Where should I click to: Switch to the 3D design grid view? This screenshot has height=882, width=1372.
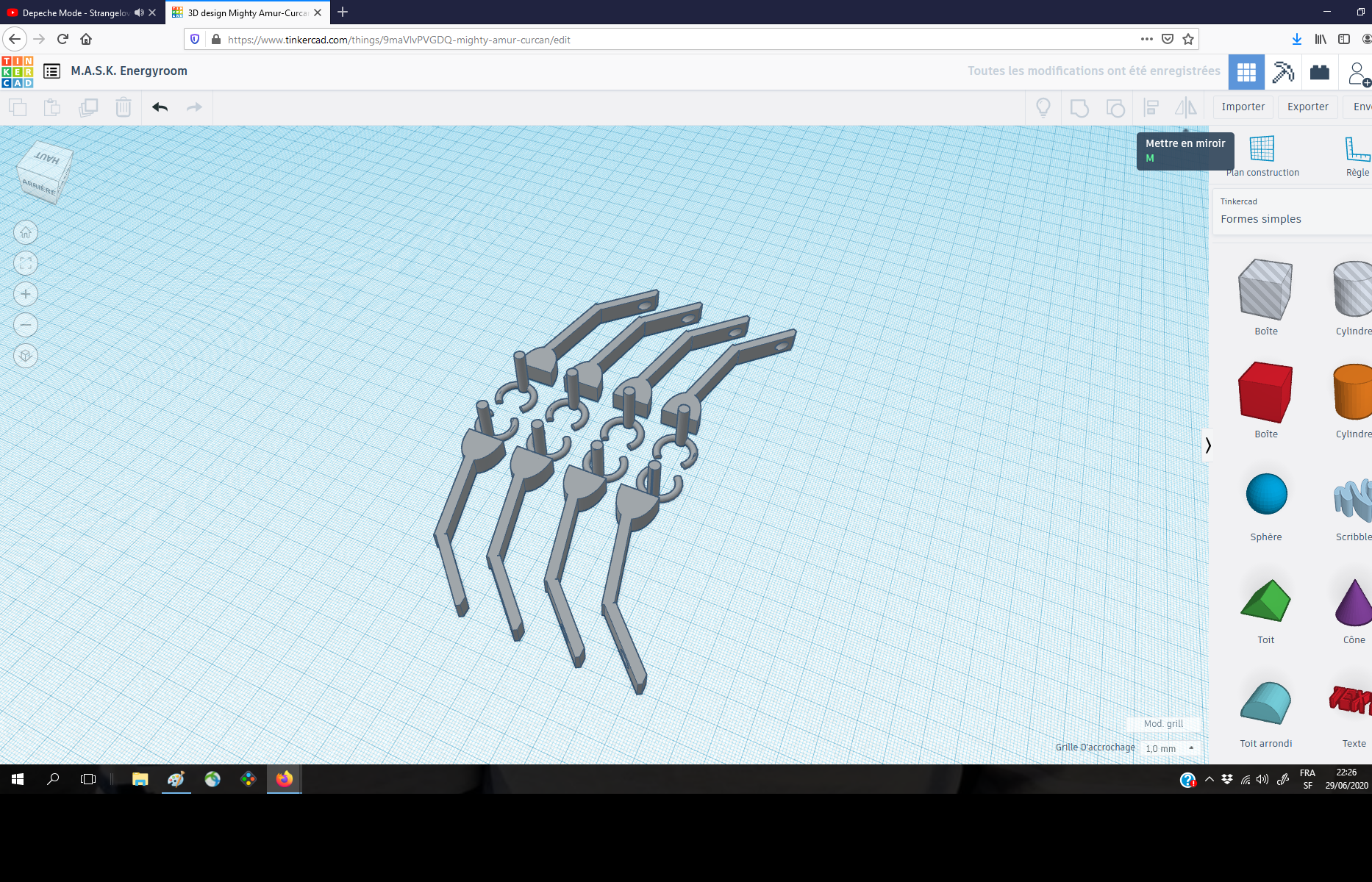1246,72
